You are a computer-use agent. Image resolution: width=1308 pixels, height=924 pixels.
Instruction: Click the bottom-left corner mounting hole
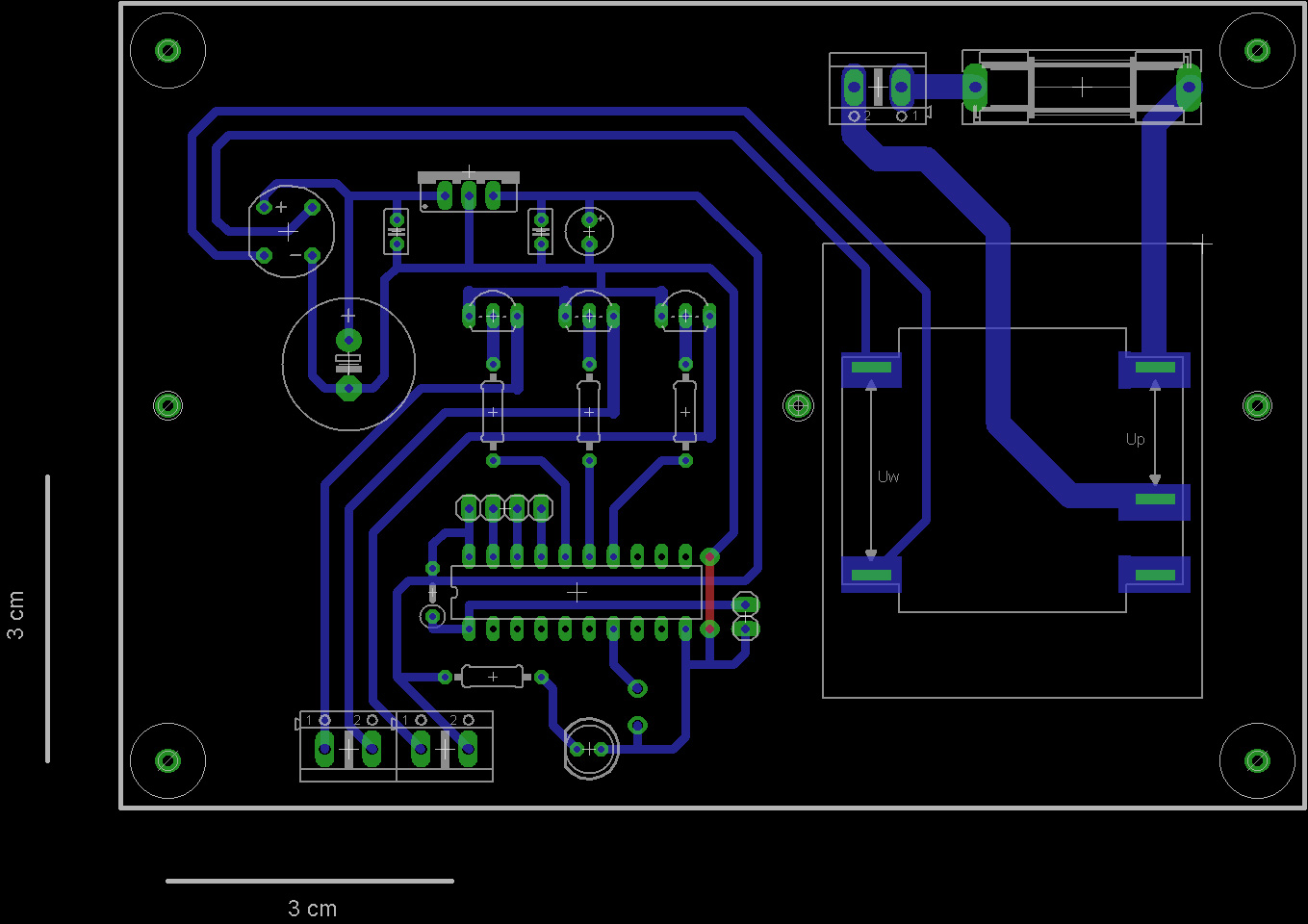167,761
